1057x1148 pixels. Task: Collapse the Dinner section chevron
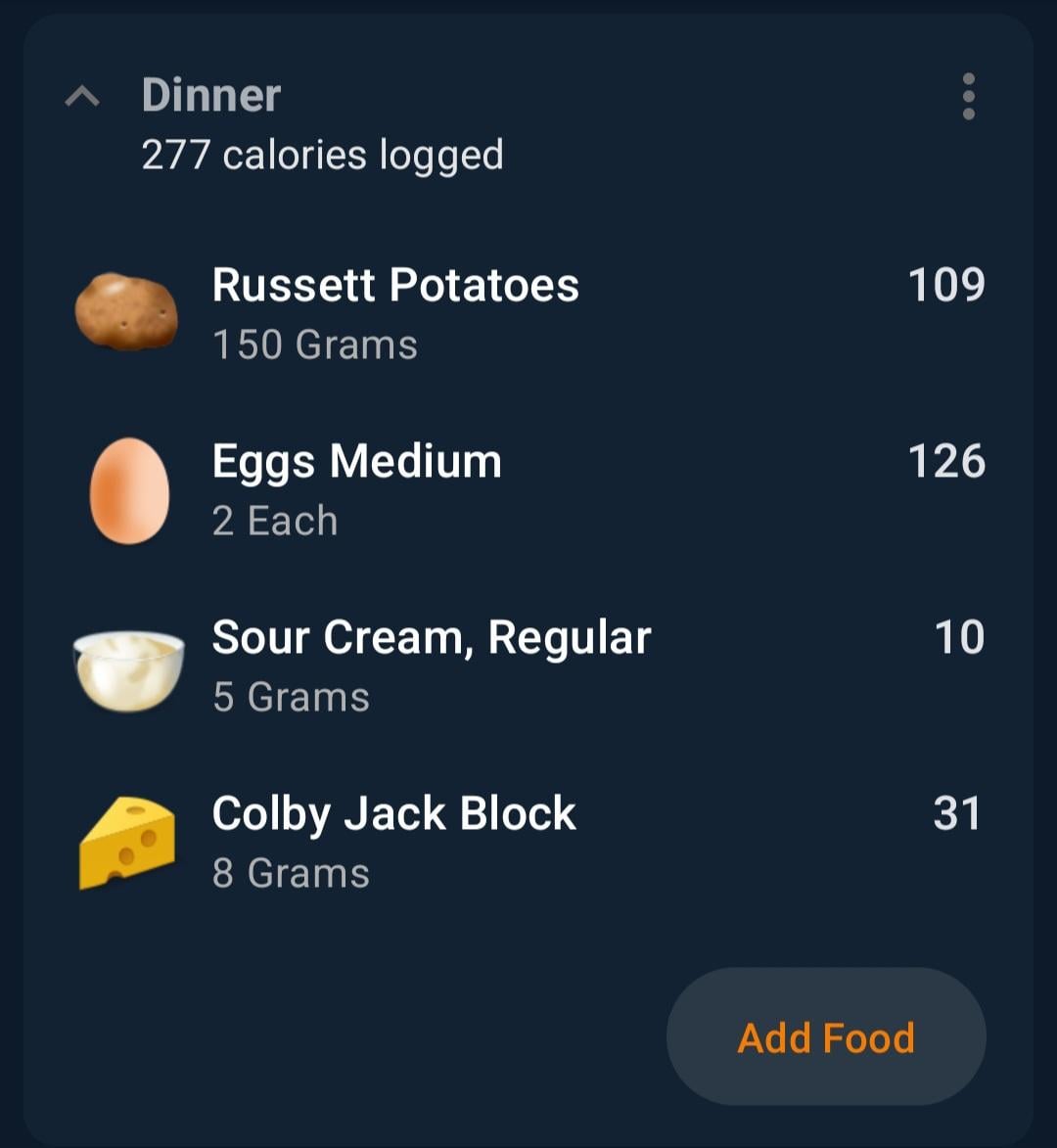82,96
